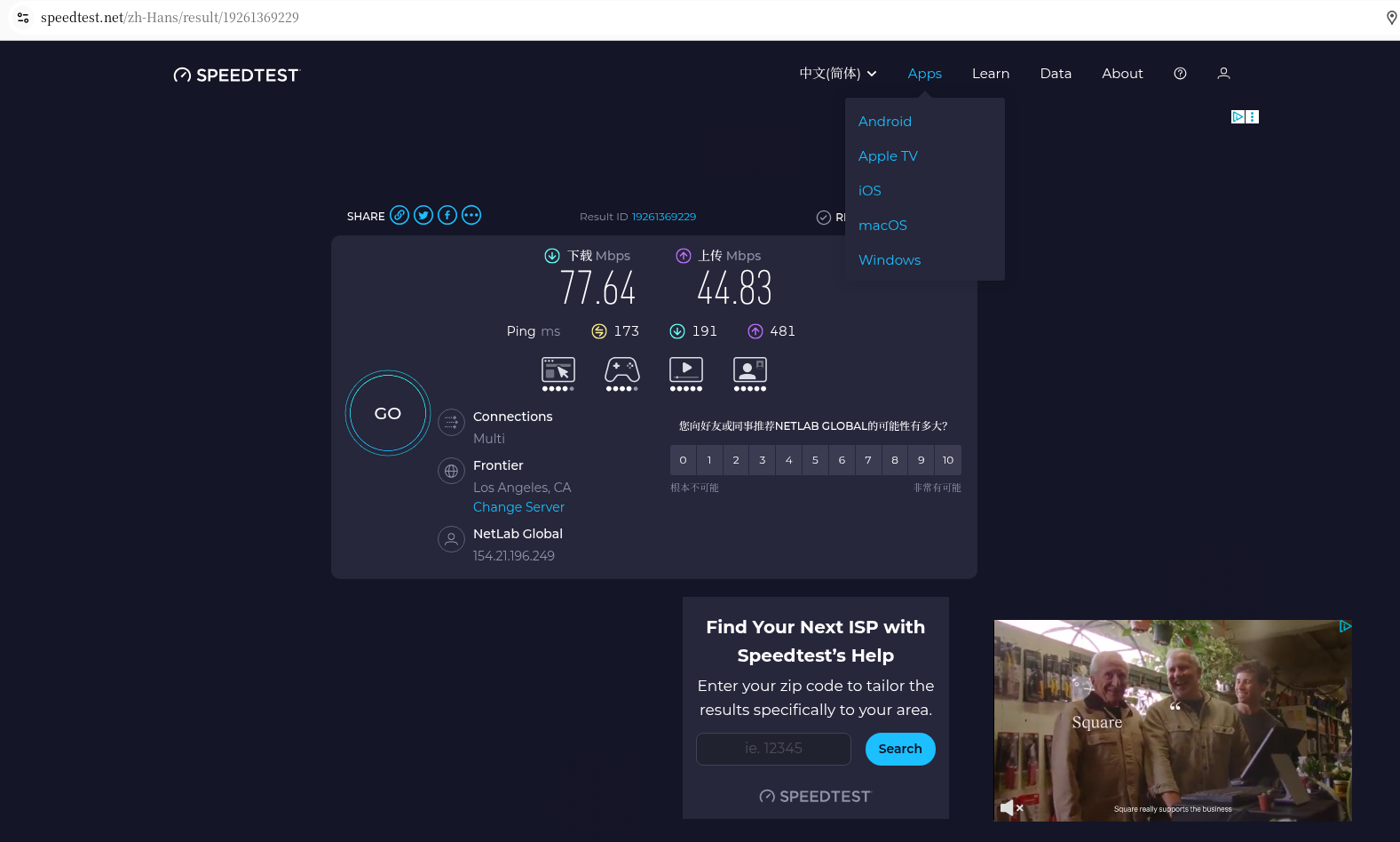Open the About menu
1400x842 pixels.
[x=1122, y=74]
